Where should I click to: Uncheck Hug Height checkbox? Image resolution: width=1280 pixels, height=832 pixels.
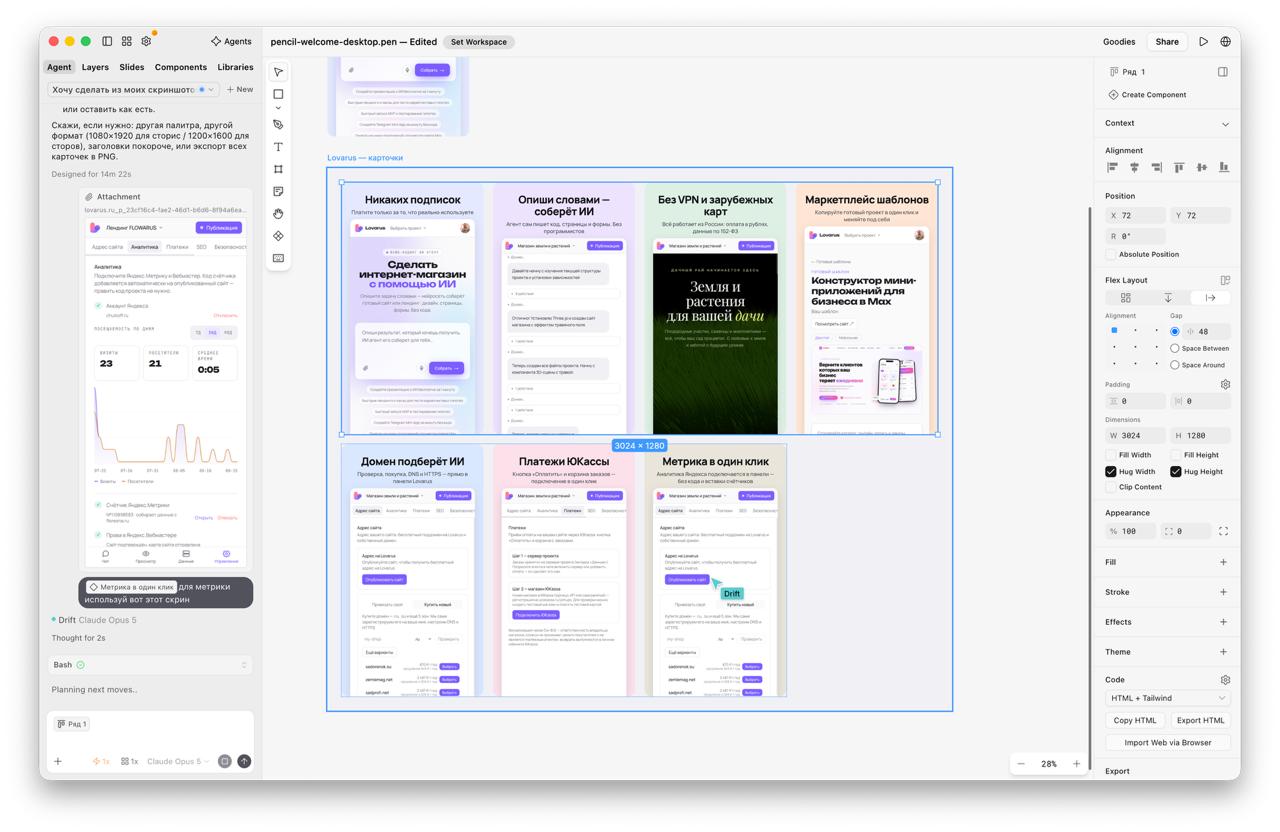pos(1176,471)
